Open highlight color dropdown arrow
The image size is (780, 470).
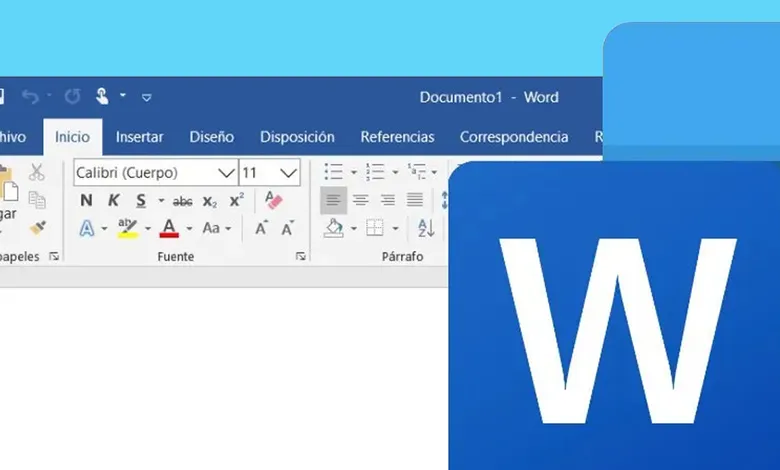tap(148, 229)
